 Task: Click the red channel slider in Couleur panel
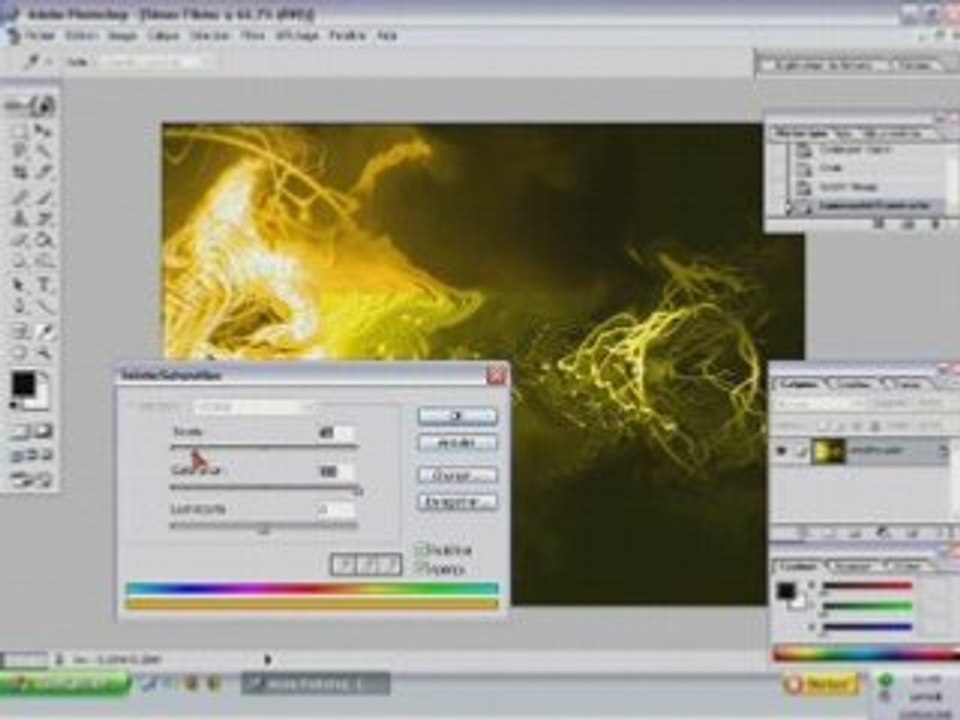pos(867,586)
